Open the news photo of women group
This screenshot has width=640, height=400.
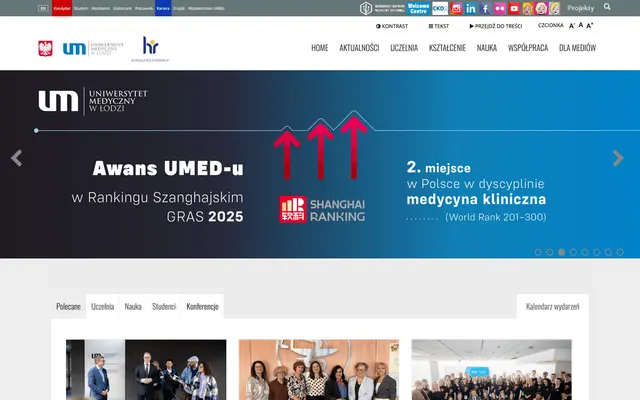319,370
